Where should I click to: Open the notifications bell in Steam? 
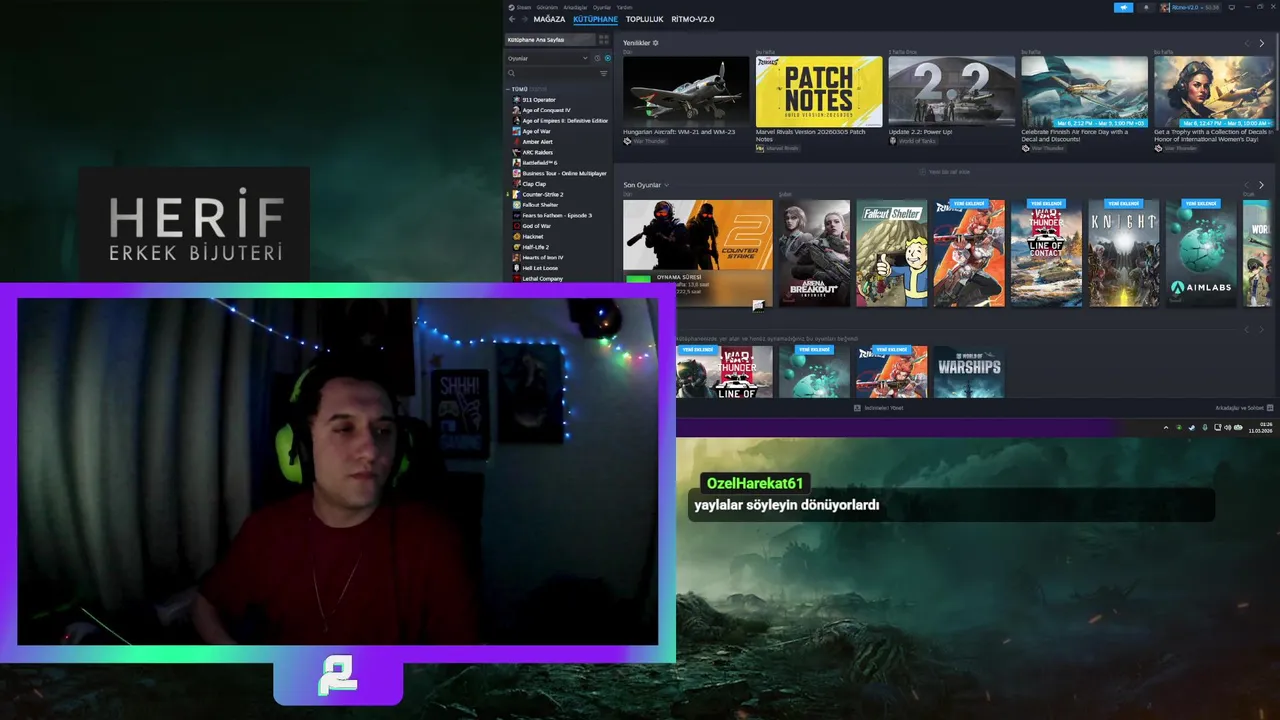[1146, 7]
